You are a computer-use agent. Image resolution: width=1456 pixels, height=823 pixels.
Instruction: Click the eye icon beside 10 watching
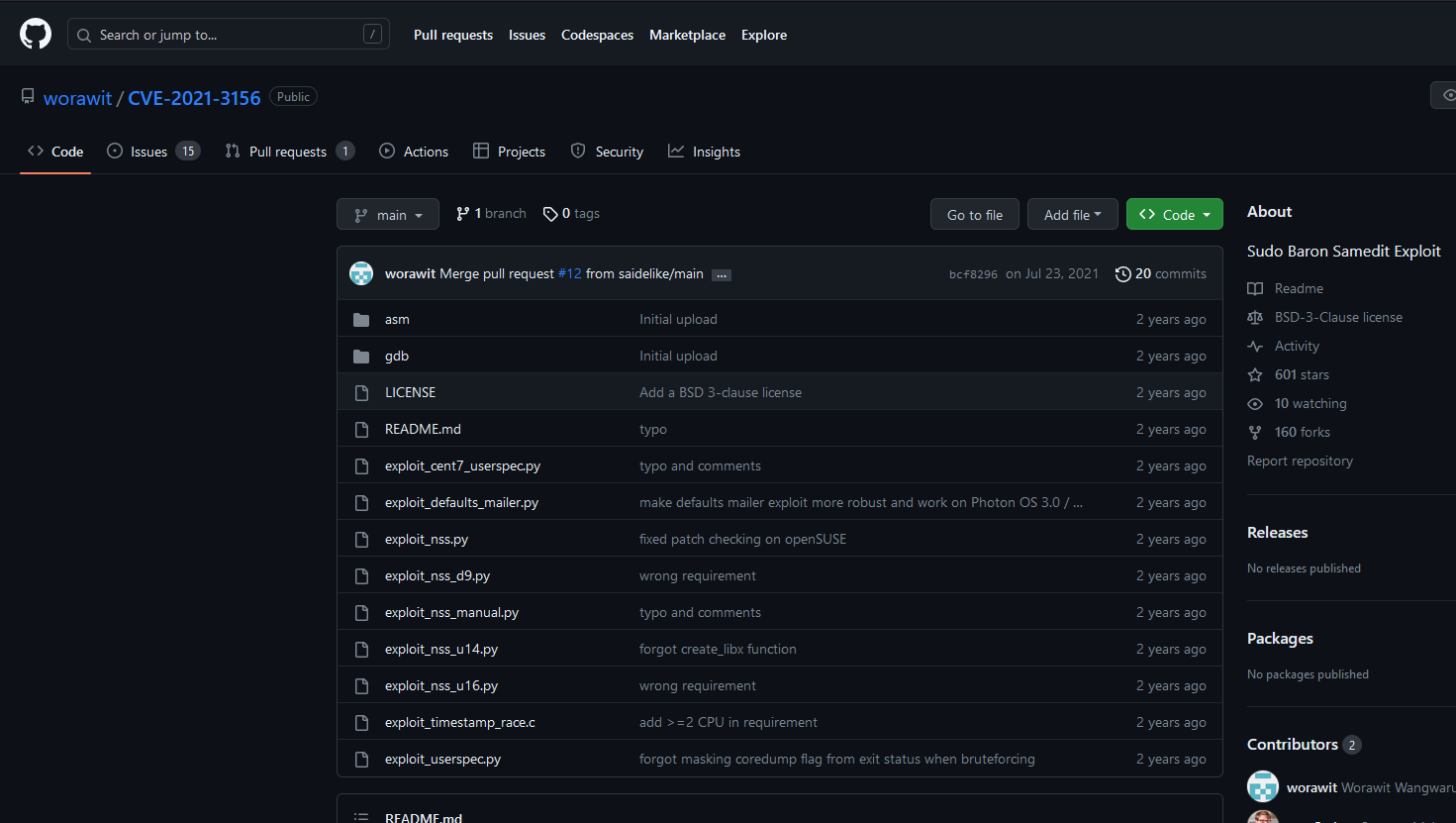[1255, 404]
